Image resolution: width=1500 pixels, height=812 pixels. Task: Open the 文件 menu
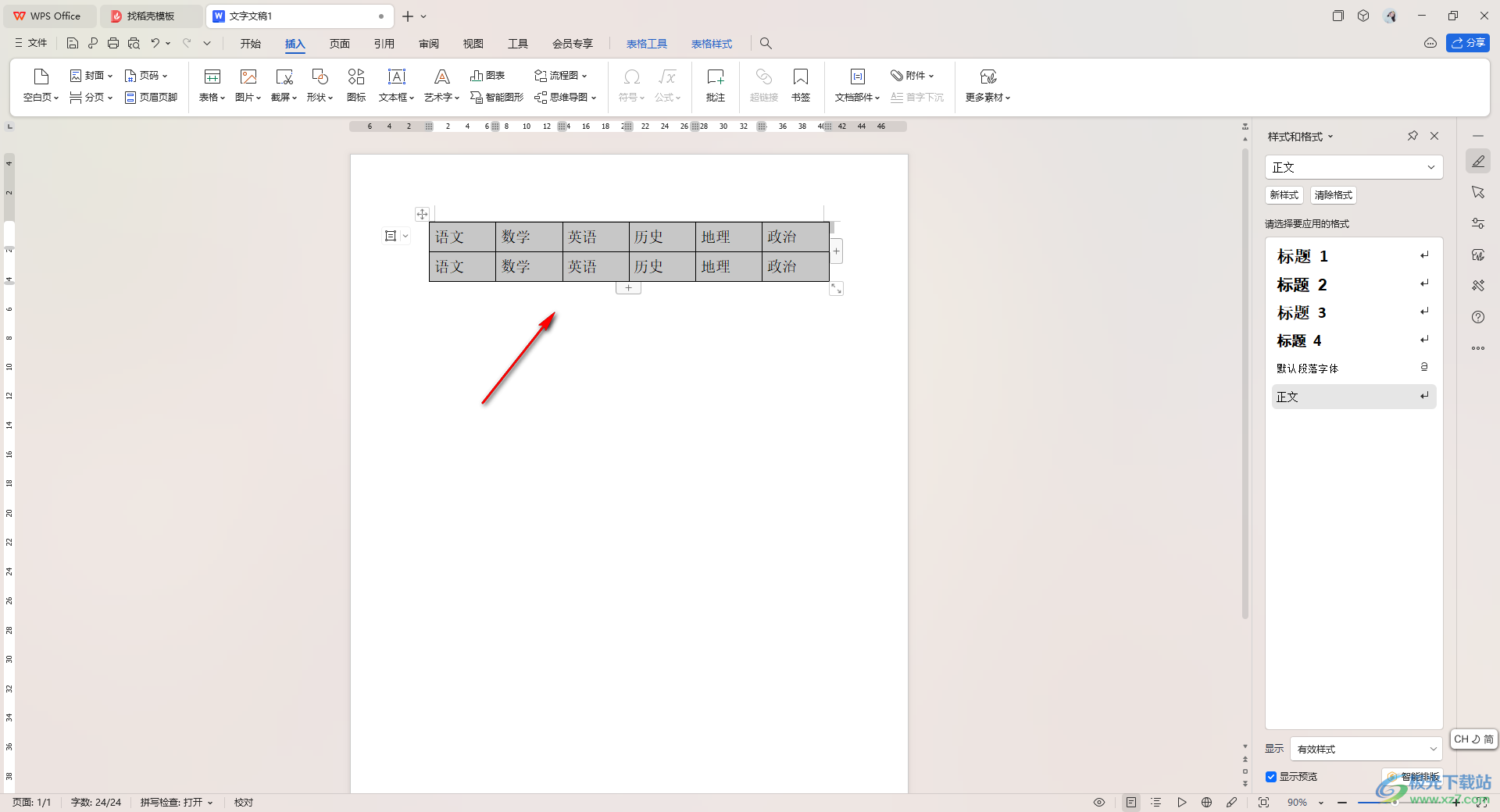pyautogui.click(x=31, y=44)
